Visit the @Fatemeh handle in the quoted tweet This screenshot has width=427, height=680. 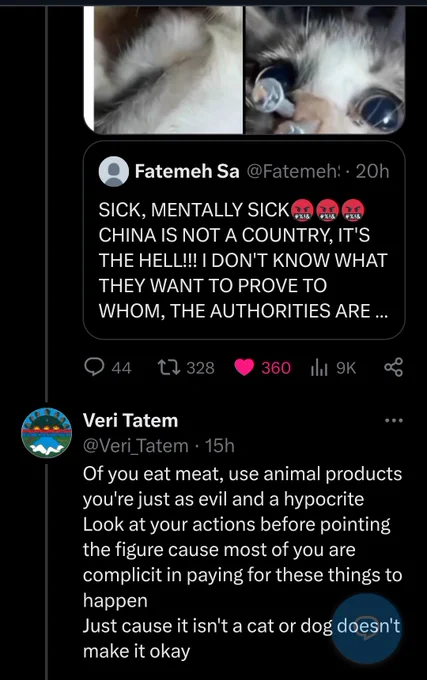click(294, 172)
